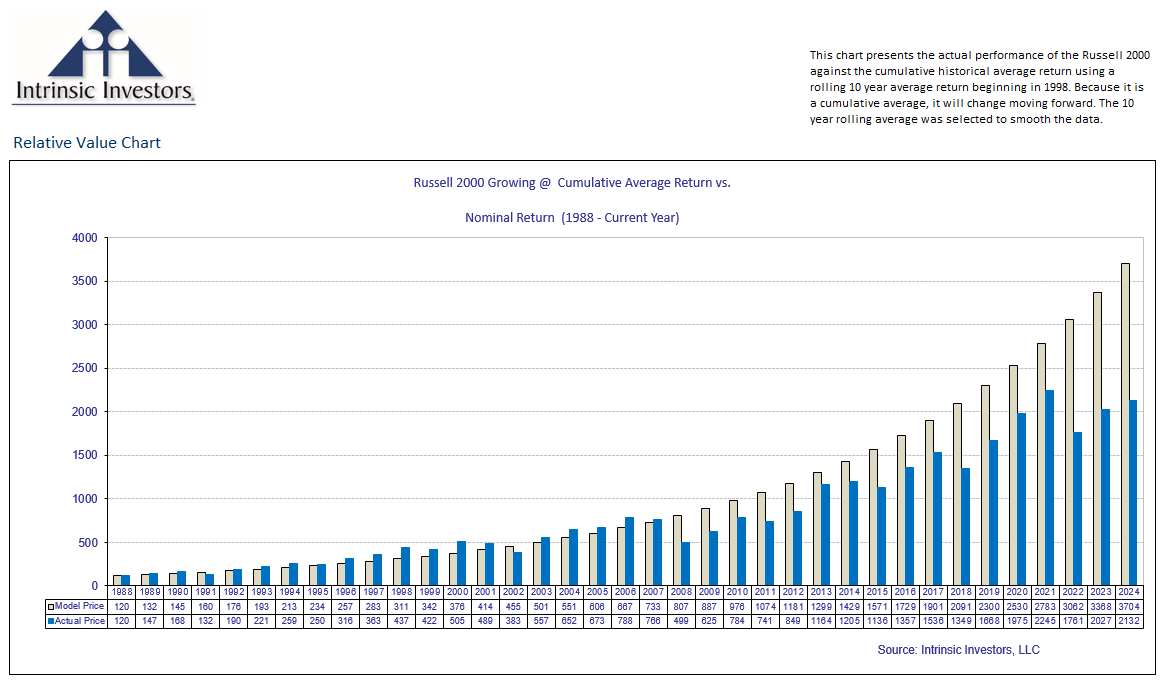Click the 505 Actual Price cell for 2000
The width and height of the screenshot is (1162, 684).
[x=457, y=620]
